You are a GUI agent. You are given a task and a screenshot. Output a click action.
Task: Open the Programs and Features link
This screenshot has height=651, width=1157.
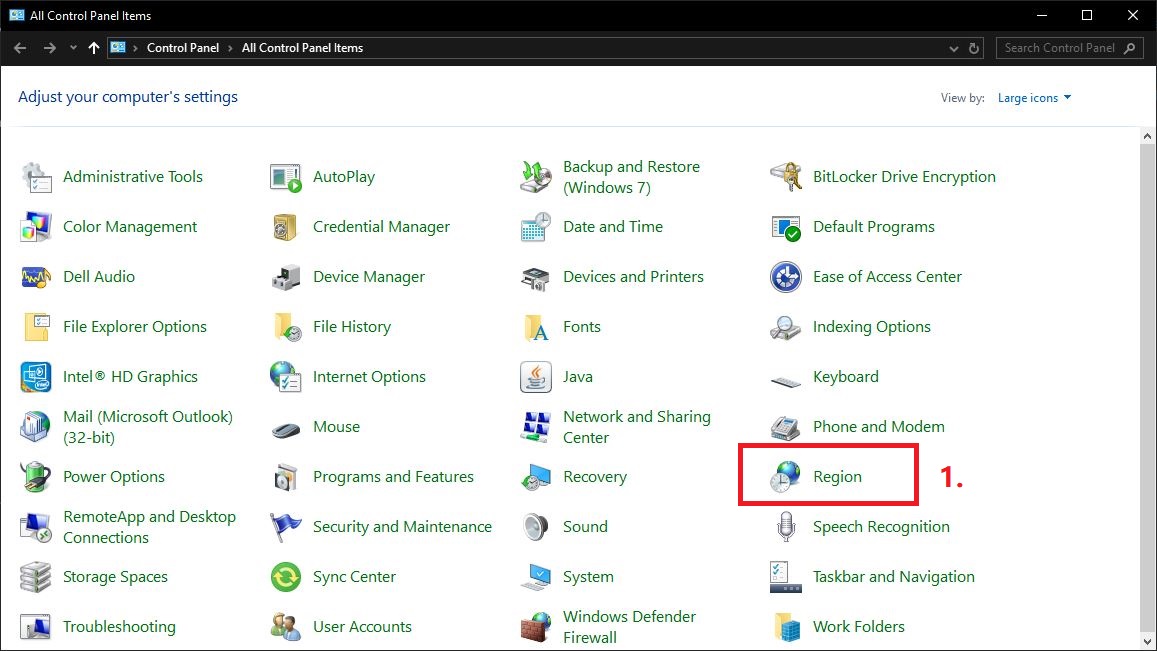tap(393, 477)
